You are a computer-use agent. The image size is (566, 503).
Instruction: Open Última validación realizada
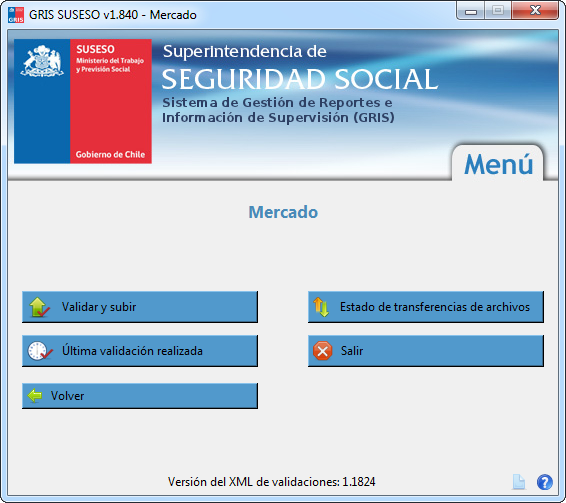[140, 351]
